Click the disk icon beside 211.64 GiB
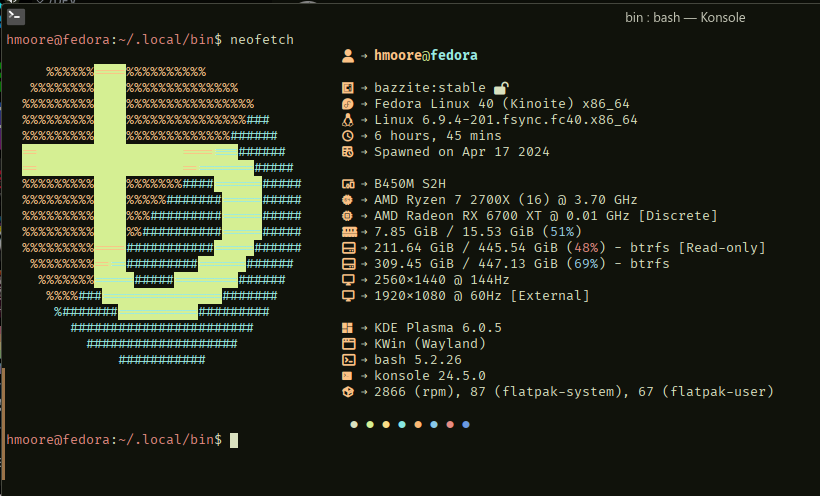The image size is (820, 496). 348,248
